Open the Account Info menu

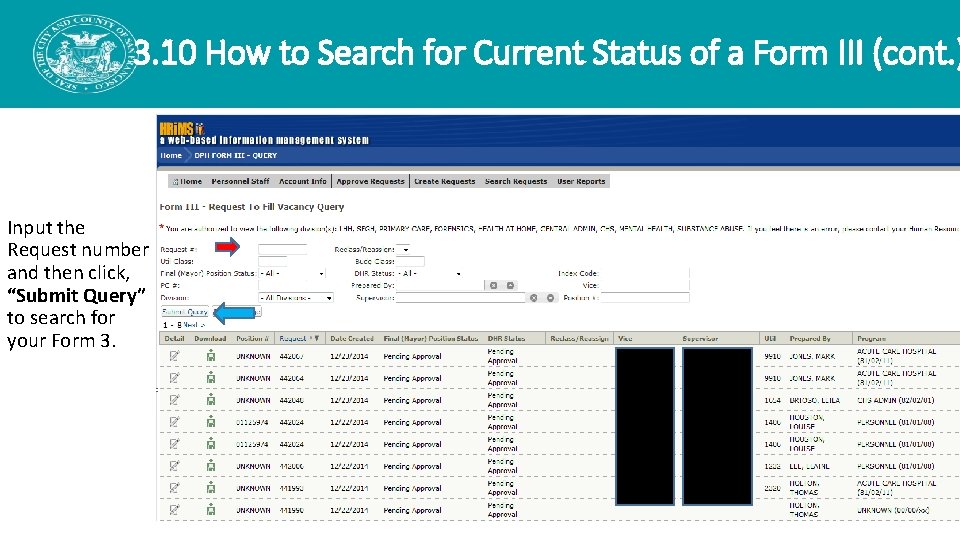(302, 181)
